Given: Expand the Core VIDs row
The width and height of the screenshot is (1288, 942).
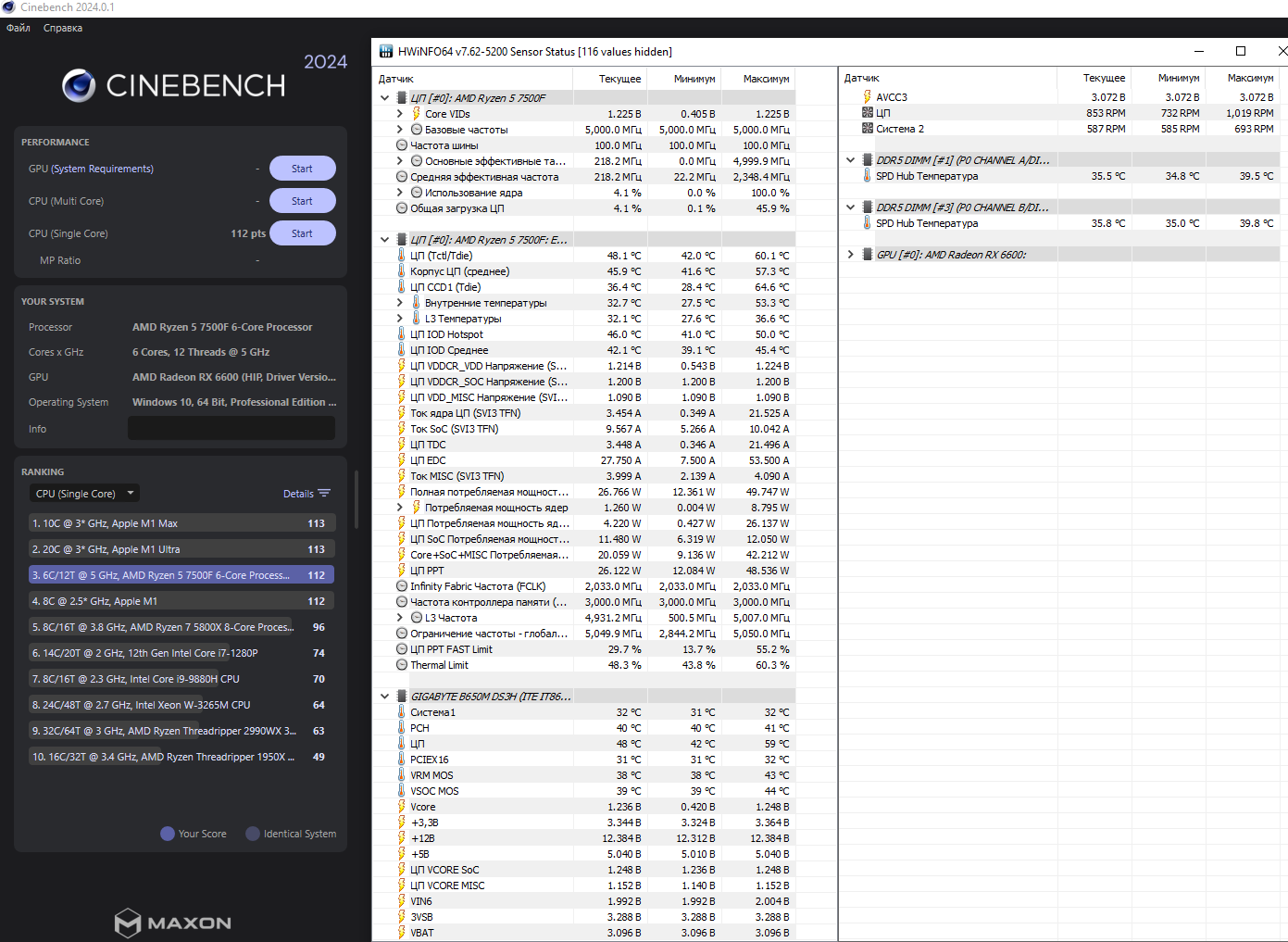Looking at the screenshot, I should (400, 114).
